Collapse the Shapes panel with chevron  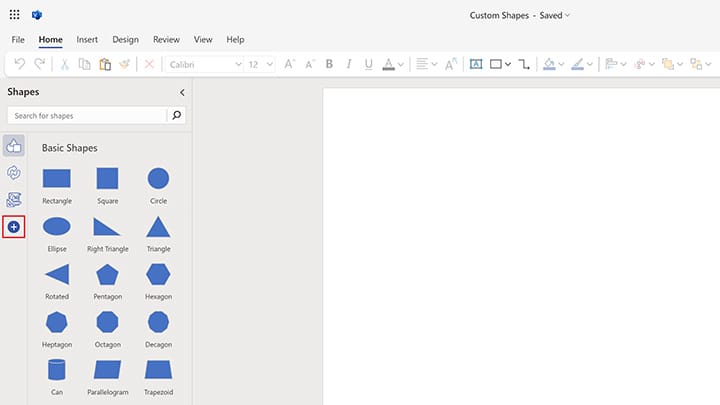[182, 92]
